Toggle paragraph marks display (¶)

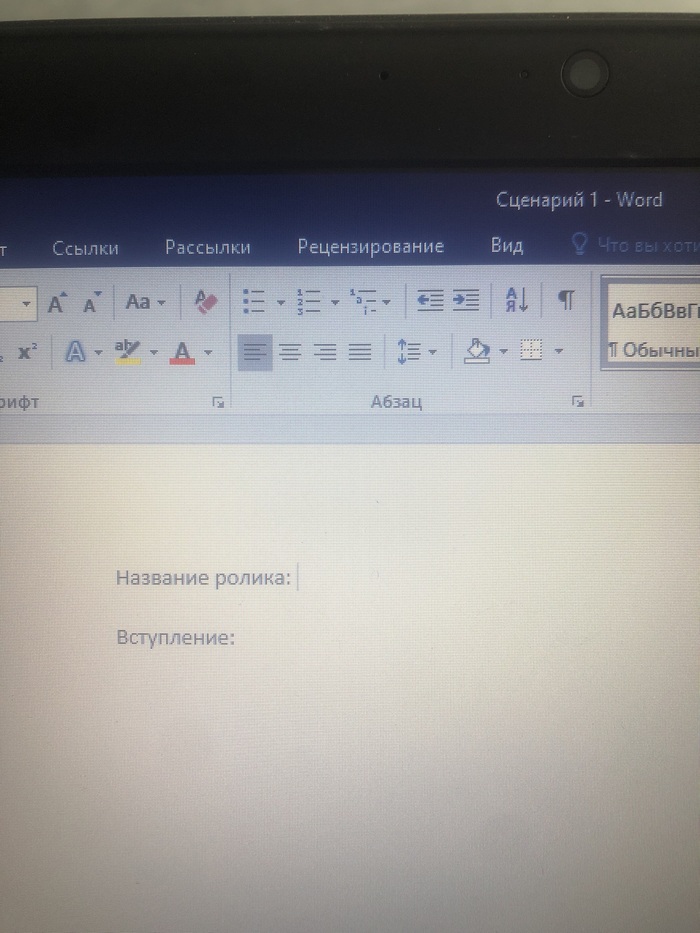pyautogui.click(x=566, y=299)
